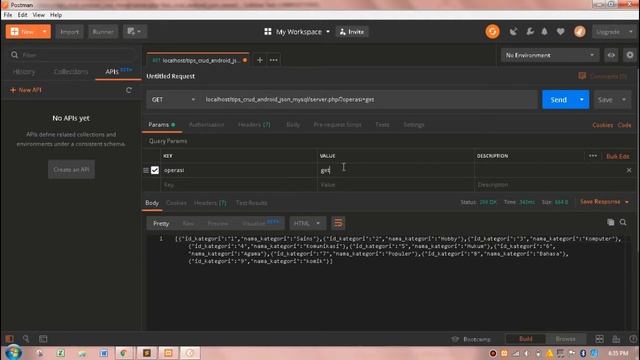Expand the Save button dropdown arrow

pyautogui.click(x=624, y=100)
